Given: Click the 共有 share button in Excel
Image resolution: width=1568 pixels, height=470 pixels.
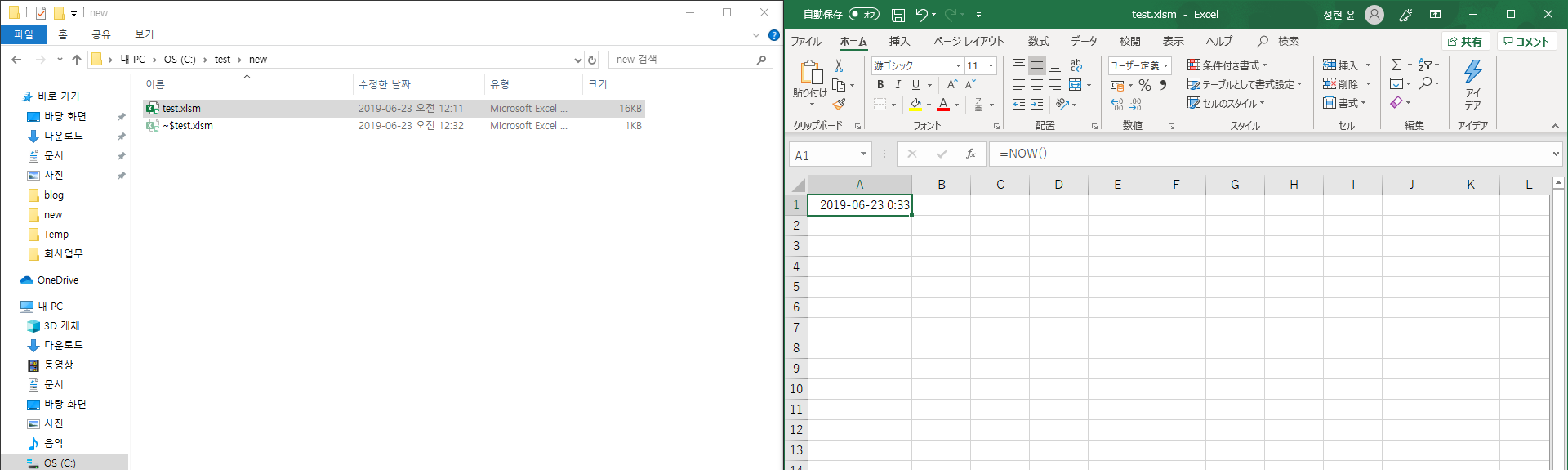Looking at the screenshot, I should 1465,41.
